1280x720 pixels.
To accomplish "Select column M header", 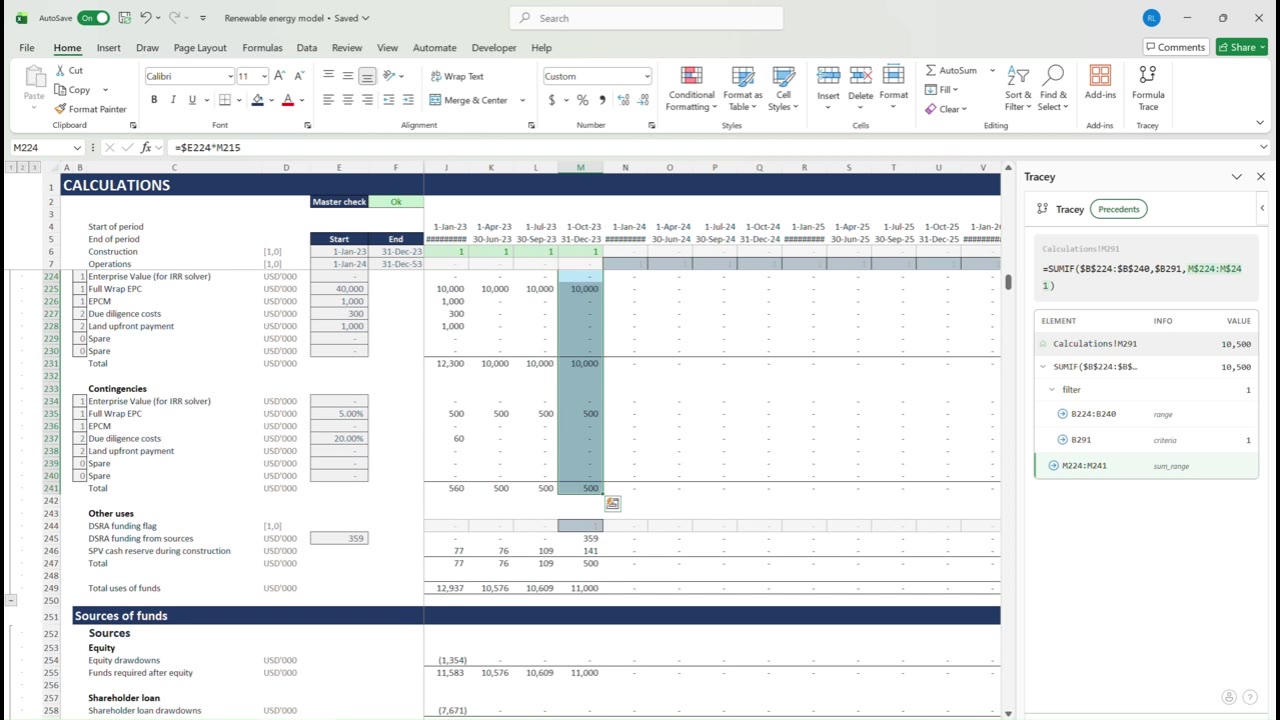I will coord(580,167).
